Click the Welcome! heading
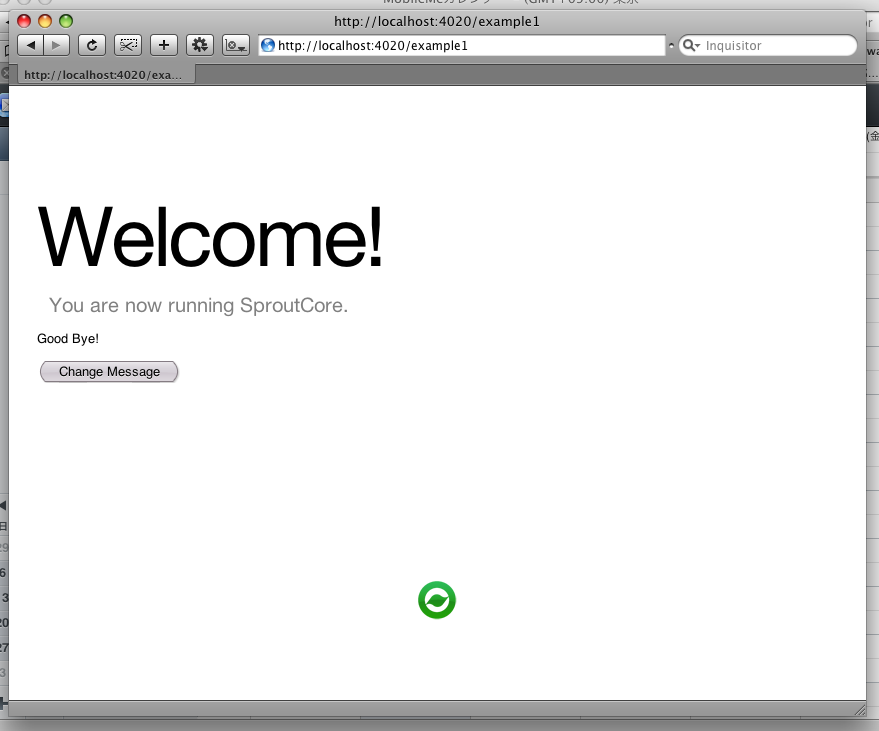This screenshot has width=879, height=731. 210,238
